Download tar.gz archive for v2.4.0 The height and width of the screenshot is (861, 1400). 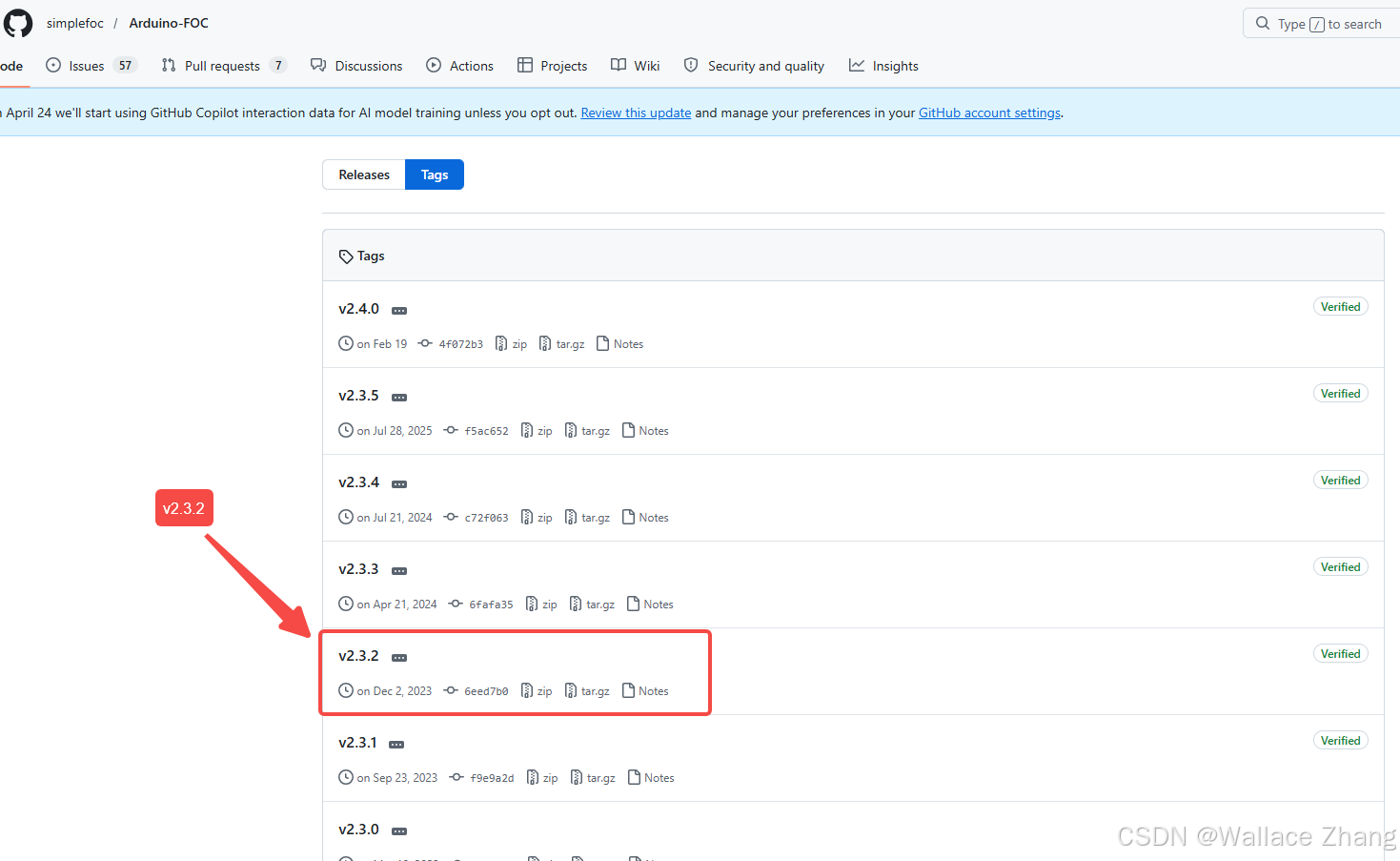tap(561, 344)
